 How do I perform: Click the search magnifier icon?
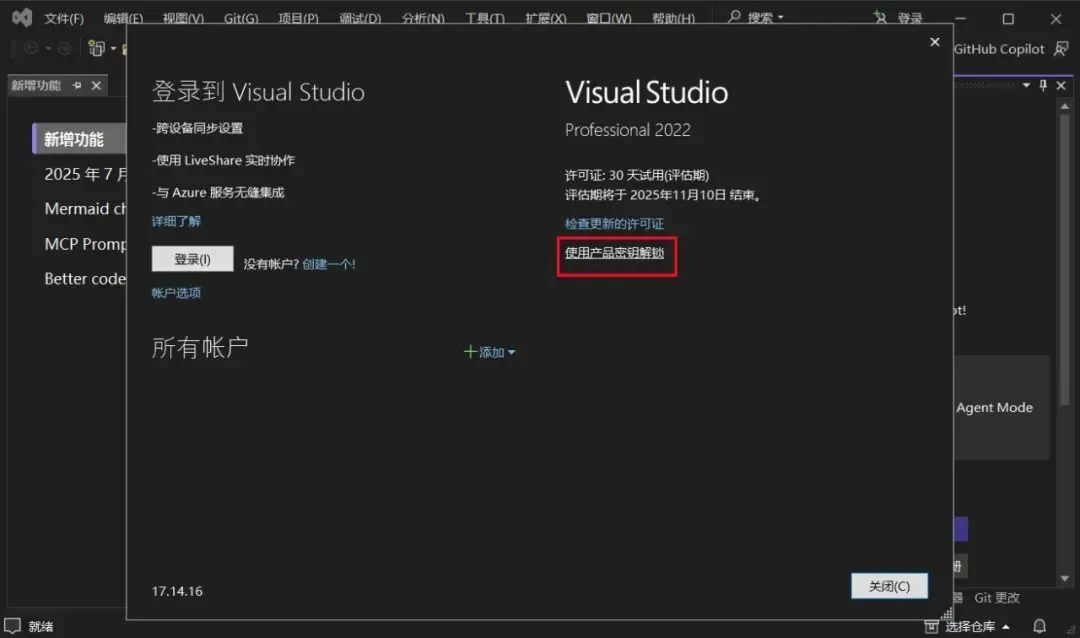click(x=735, y=17)
